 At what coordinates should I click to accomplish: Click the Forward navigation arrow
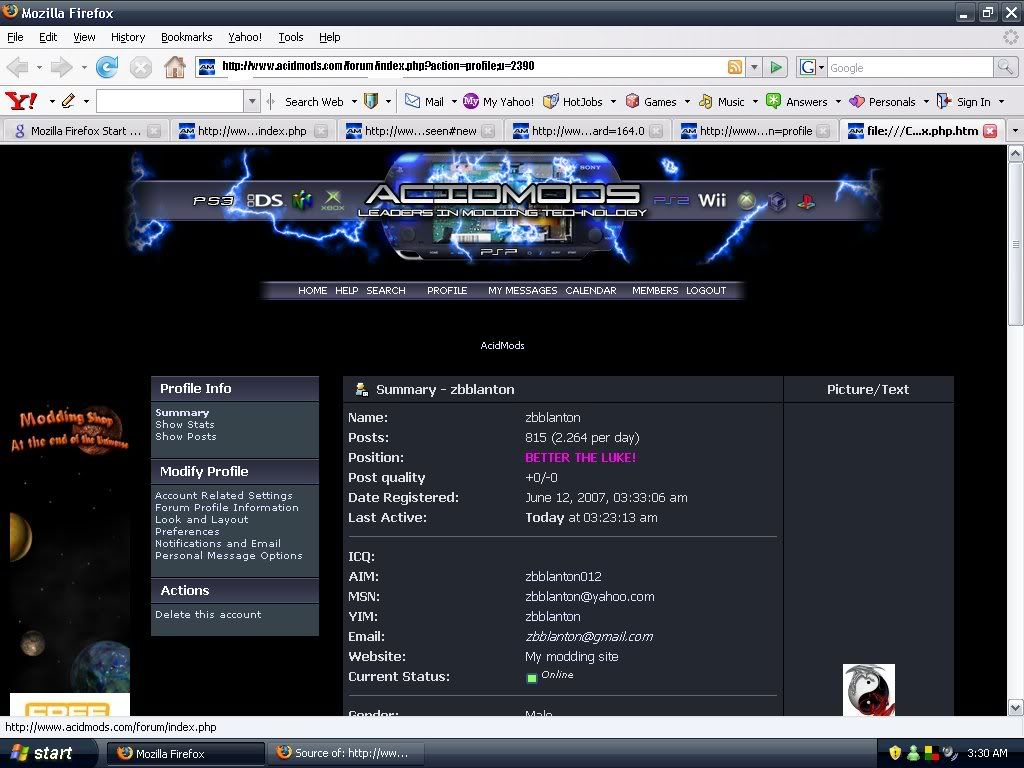click(61, 67)
